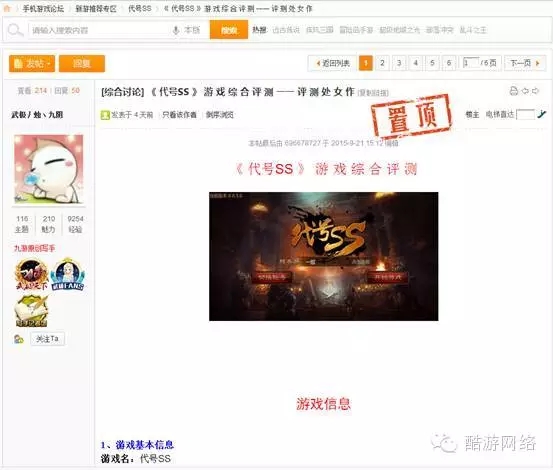Image resolution: width=553 pixels, height=470 pixels.
Task: Click the search text input field
Action: tap(100, 30)
